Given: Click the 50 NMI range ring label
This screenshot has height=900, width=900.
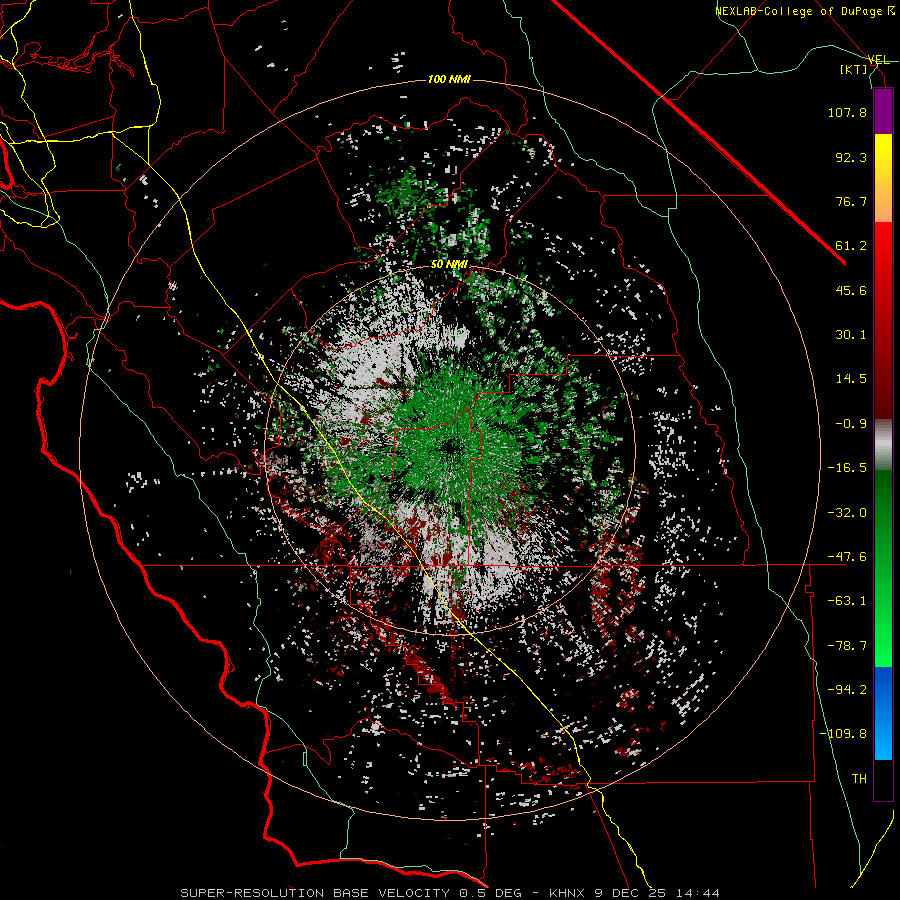Looking at the screenshot, I should [449, 265].
